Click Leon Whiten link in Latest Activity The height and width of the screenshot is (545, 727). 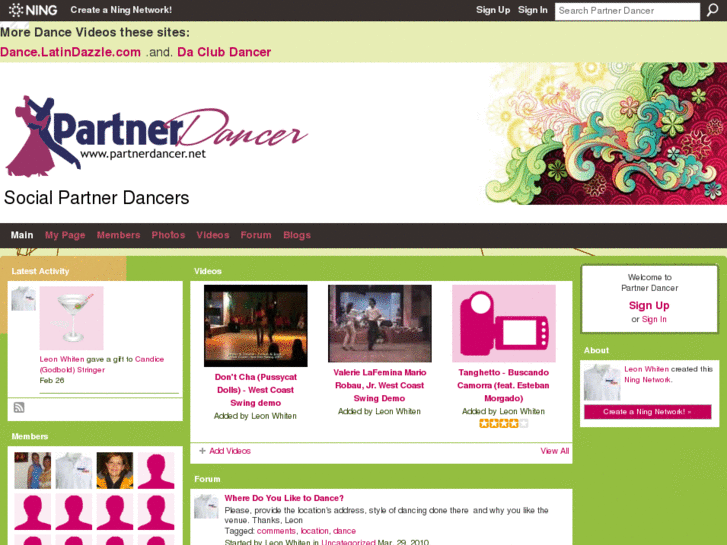point(62,359)
